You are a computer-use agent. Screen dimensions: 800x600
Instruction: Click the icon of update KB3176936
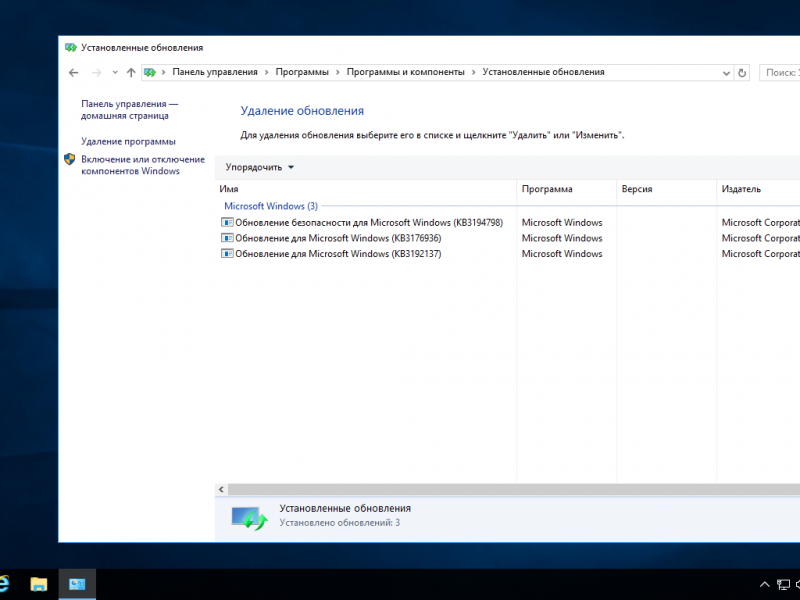(x=227, y=238)
